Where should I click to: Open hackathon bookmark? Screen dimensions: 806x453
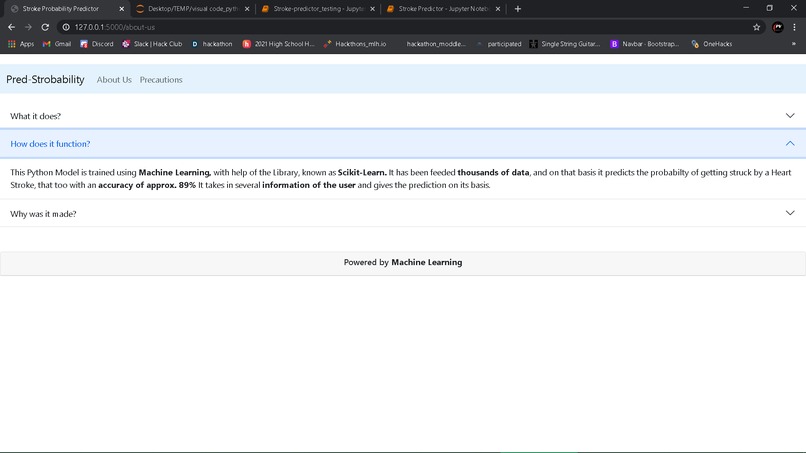tap(212, 44)
